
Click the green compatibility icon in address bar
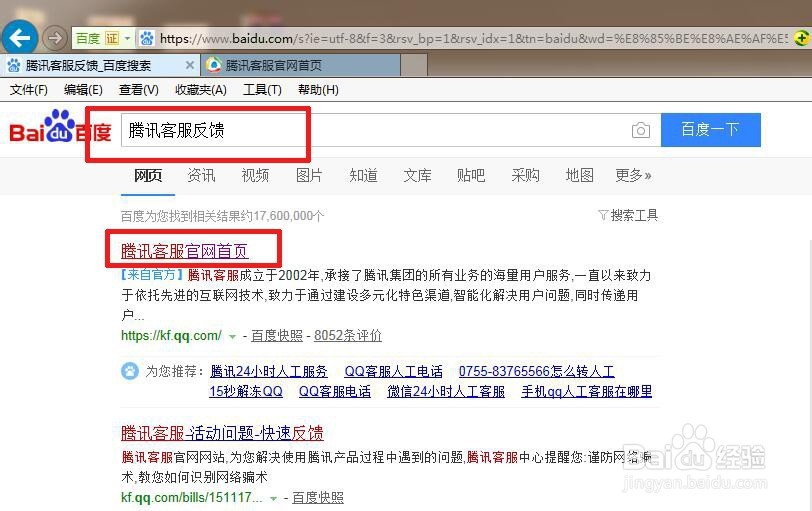click(x=802, y=38)
